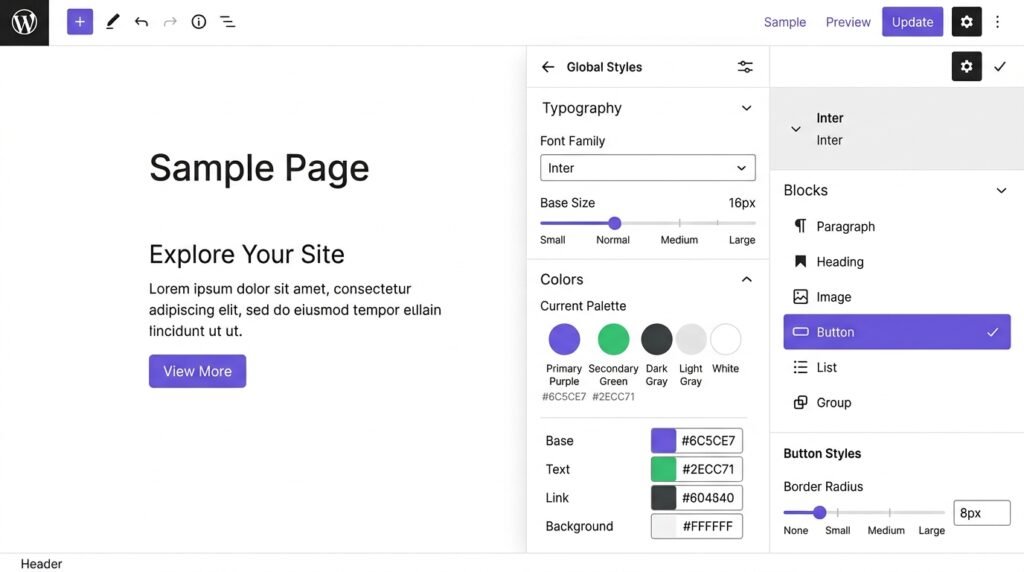
Task: Pick the Dark Gray palette circle
Action: 656,339
